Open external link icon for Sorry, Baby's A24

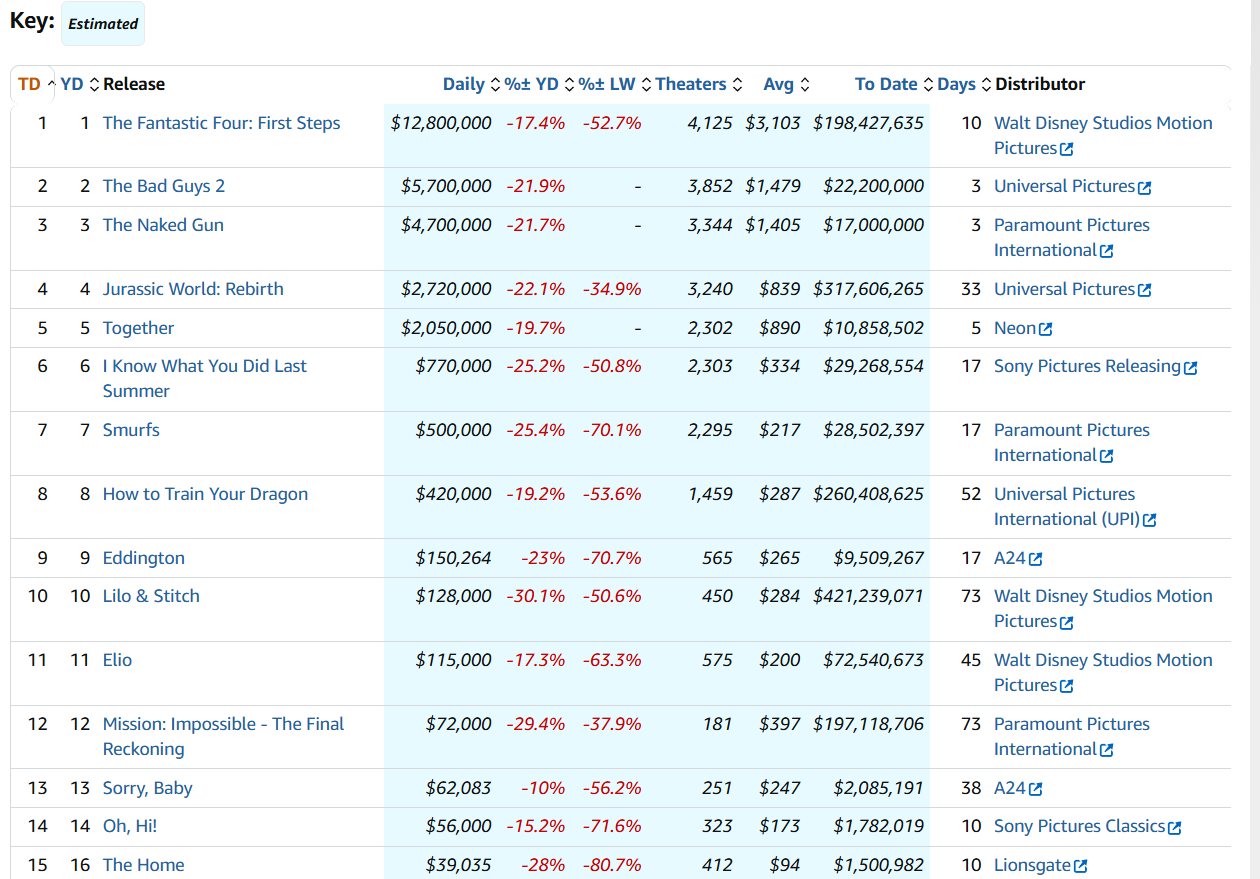[x=1036, y=789]
